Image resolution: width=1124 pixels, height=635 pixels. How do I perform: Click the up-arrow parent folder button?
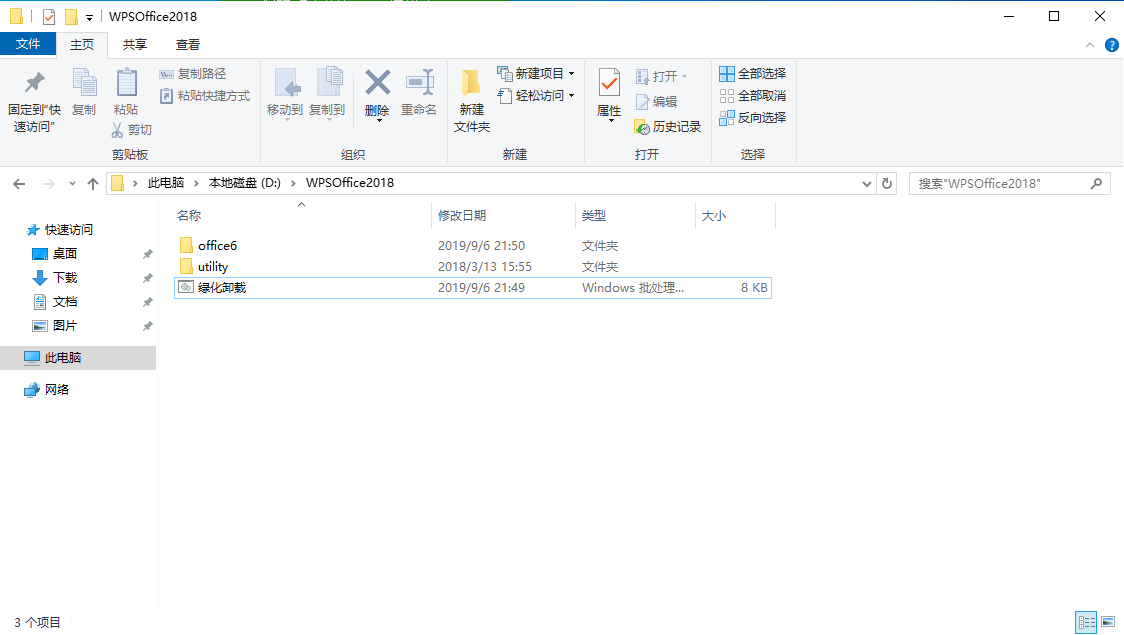coord(93,183)
